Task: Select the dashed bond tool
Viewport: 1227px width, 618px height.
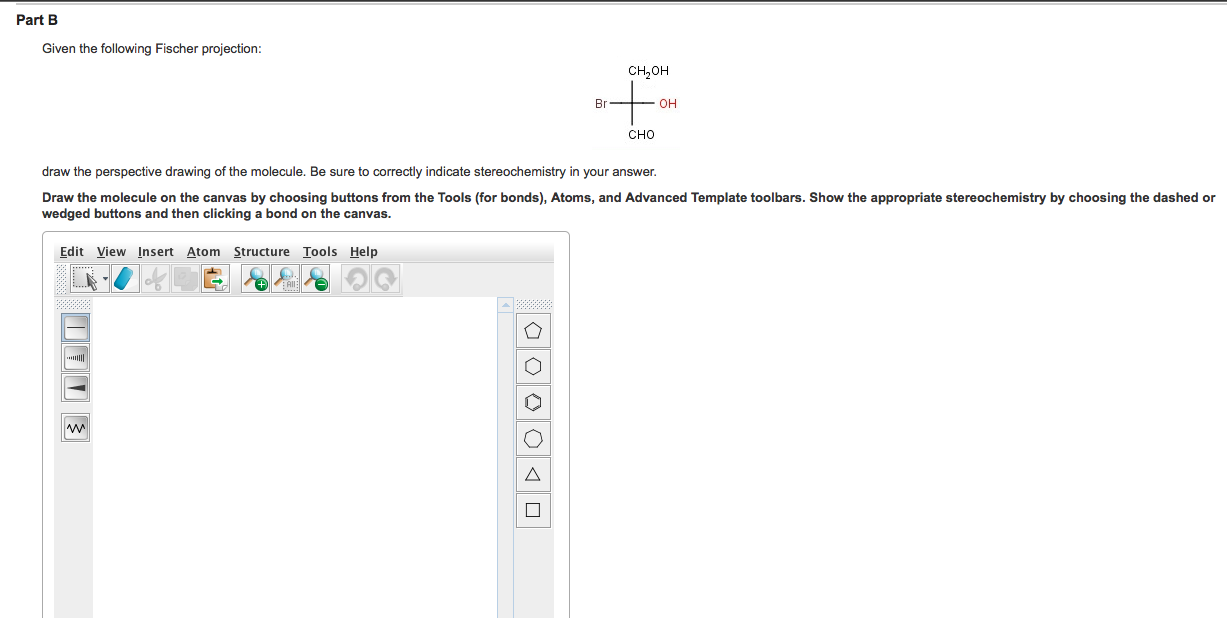Action: 75,357
